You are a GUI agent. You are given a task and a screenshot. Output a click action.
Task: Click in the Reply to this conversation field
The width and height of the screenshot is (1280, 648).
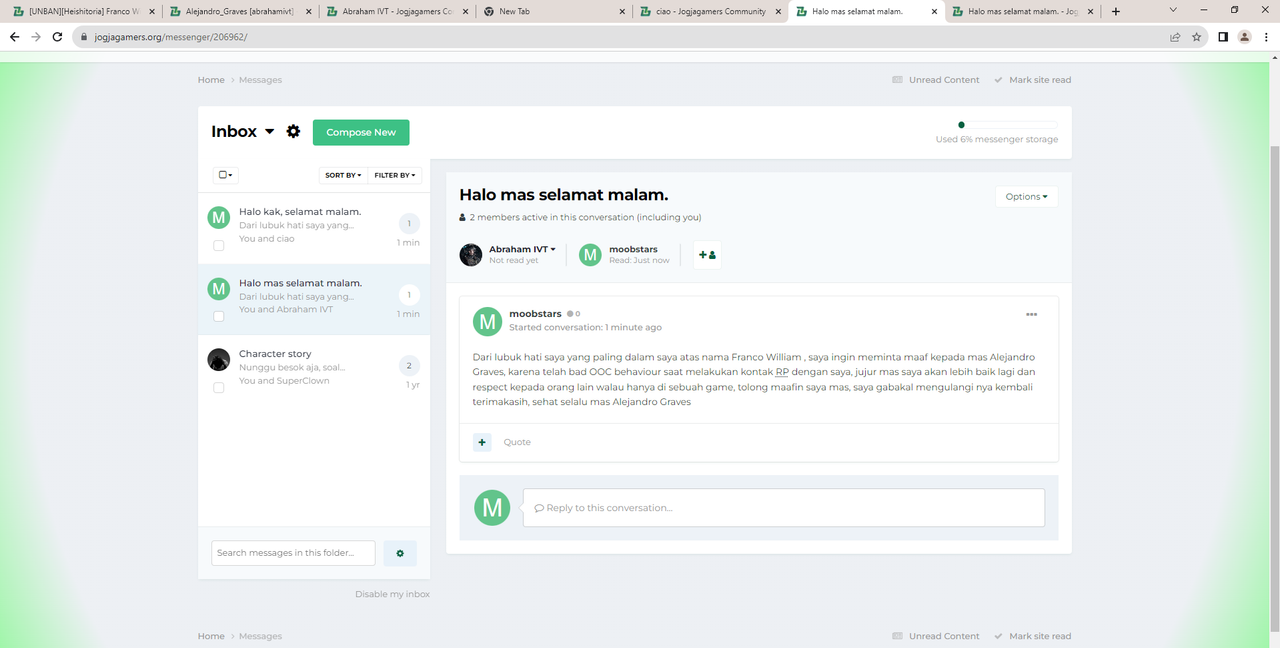pyautogui.click(x=783, y=508)
